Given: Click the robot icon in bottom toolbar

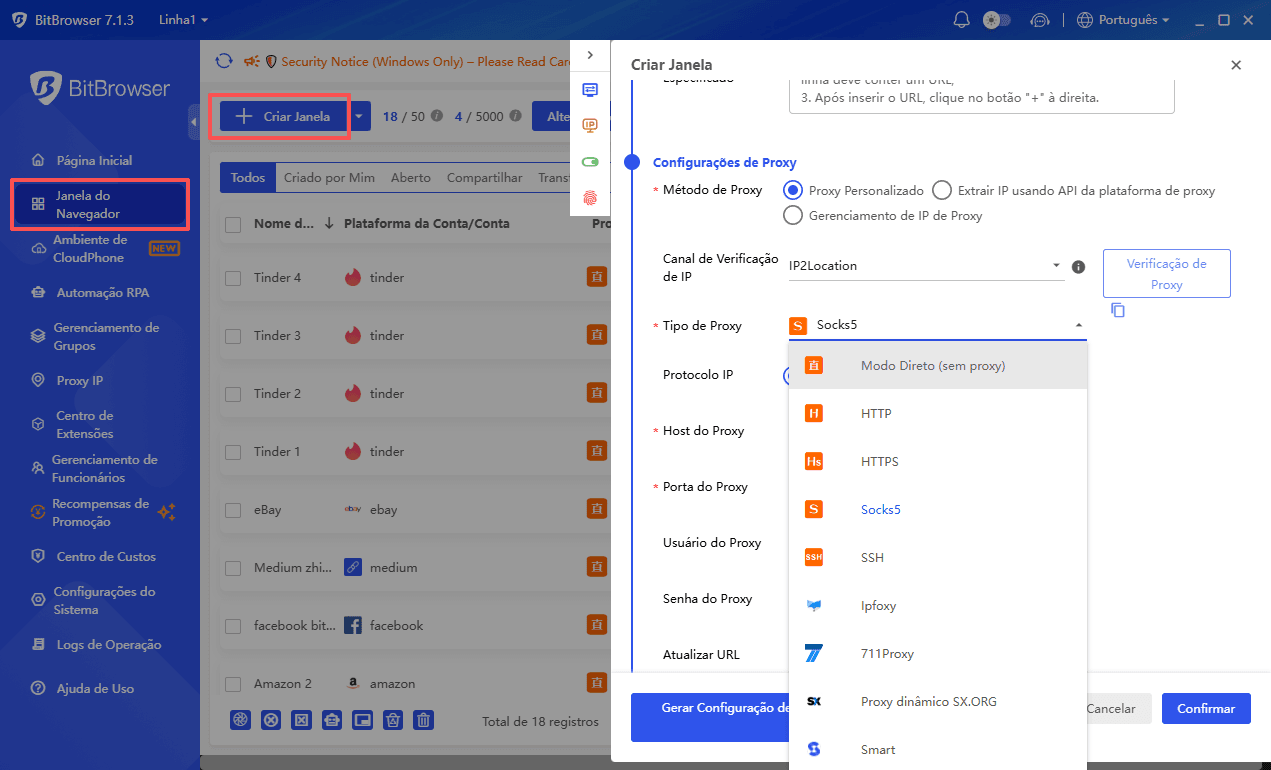Looking at the screenshot, I should 332,720.
